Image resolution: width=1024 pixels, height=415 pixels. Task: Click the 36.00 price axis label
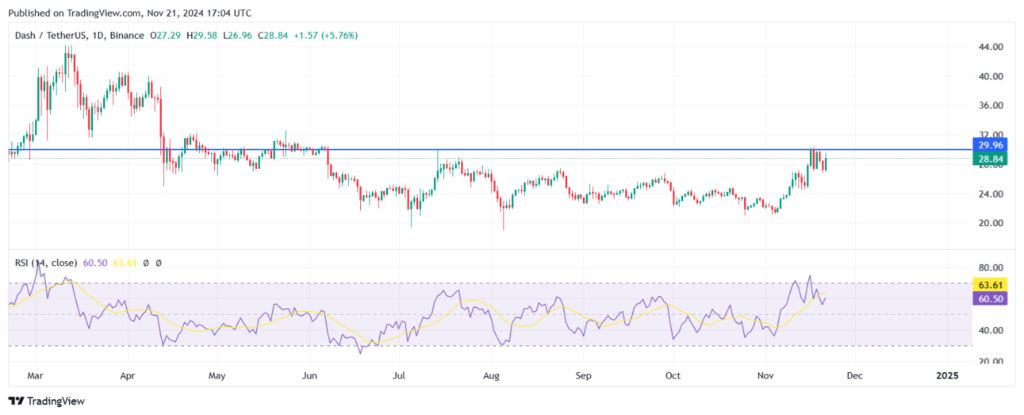990,105
